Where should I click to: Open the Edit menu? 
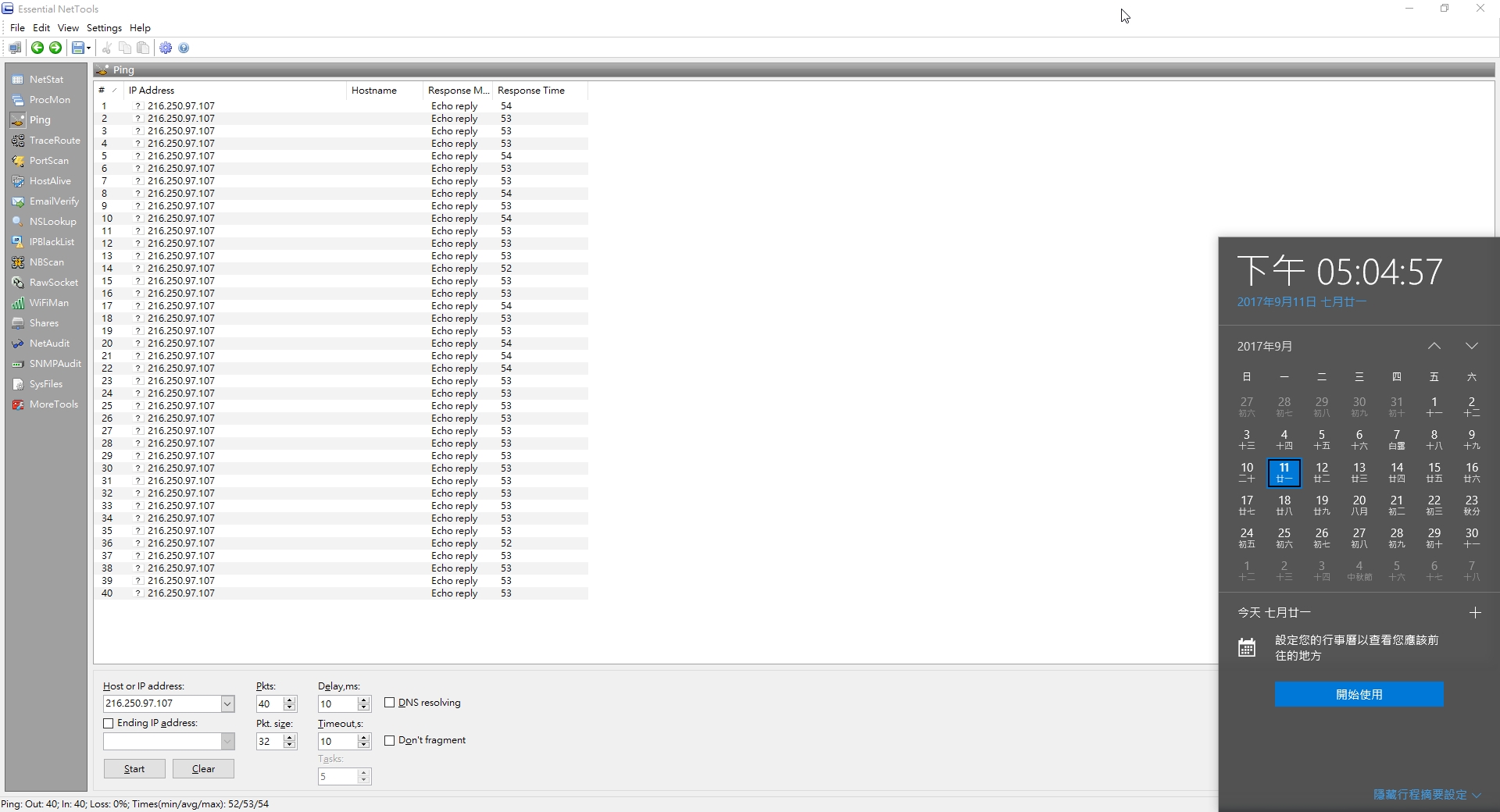[x=41, y=28]
